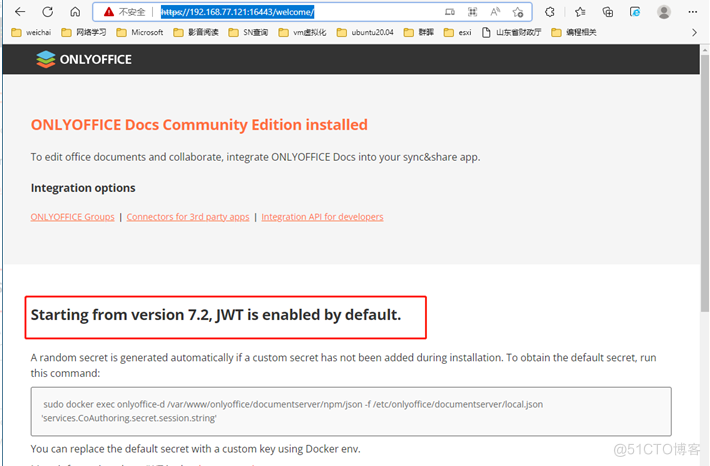Click the browser back arrow
This screenshot has width=710, height=466.
20,12
